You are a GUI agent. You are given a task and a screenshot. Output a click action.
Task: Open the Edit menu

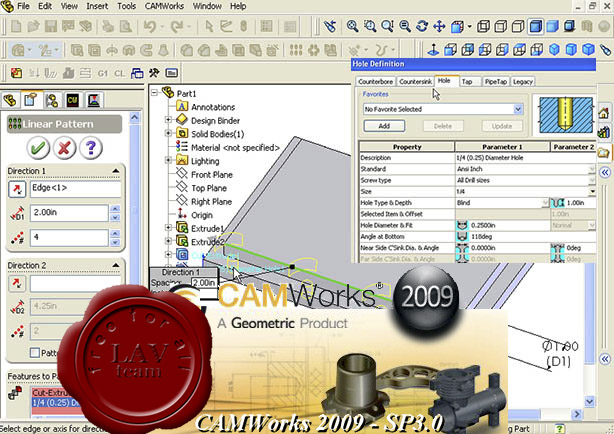(45, 6)
